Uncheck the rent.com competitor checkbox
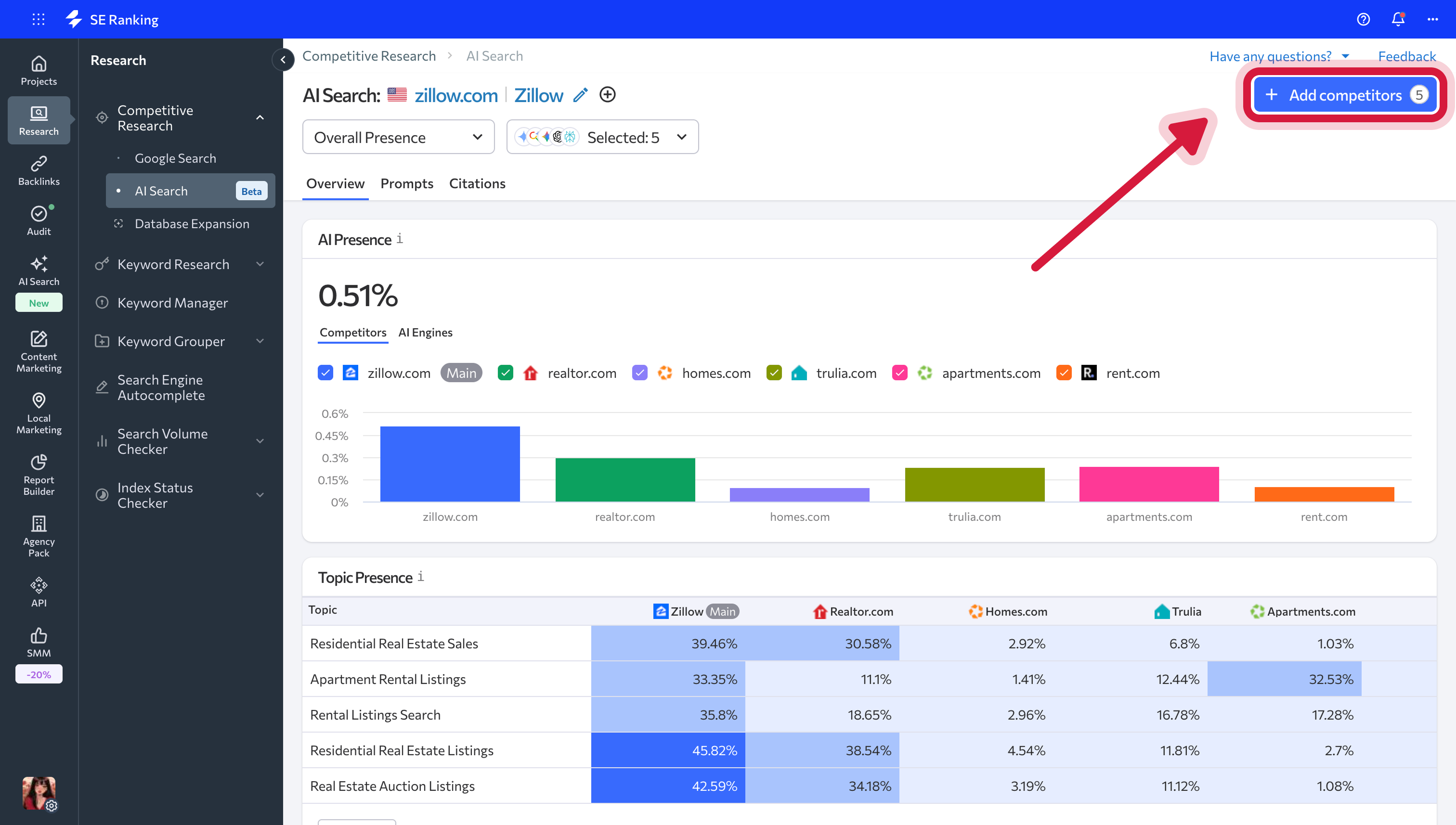Image resolution: width=1456 pixels, height=825 pixels. 1064,373
